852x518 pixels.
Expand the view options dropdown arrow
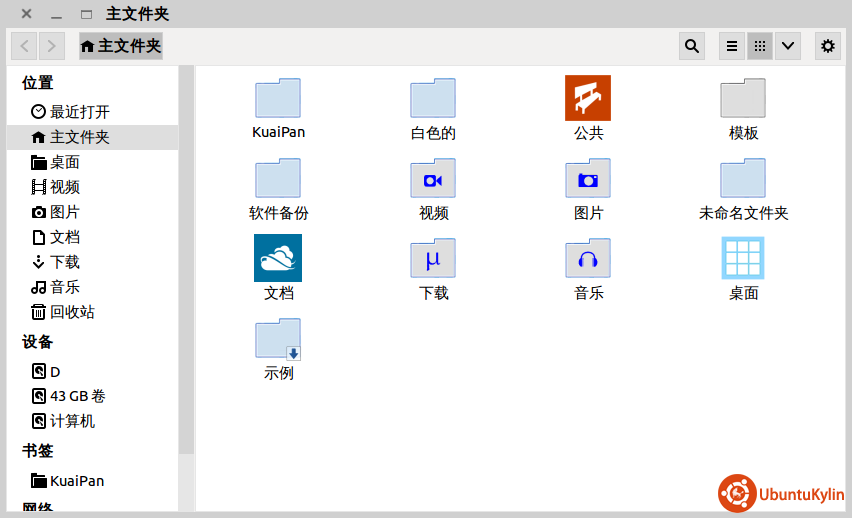pos(788,46)
